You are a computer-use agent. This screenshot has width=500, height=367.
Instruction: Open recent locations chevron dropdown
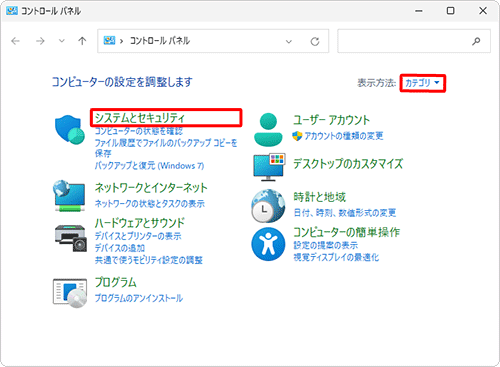61,41
